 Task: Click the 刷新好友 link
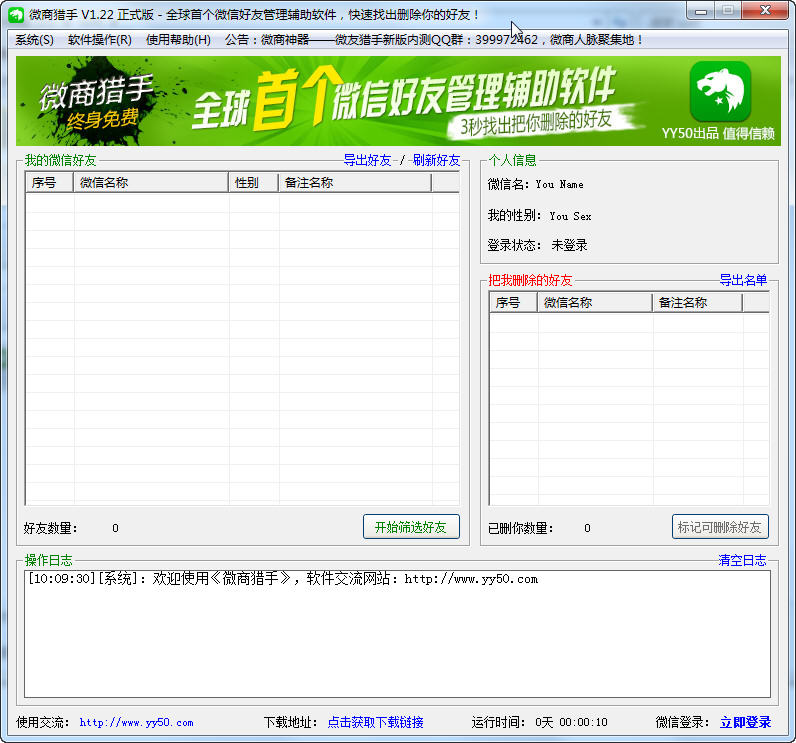(436, 160)
